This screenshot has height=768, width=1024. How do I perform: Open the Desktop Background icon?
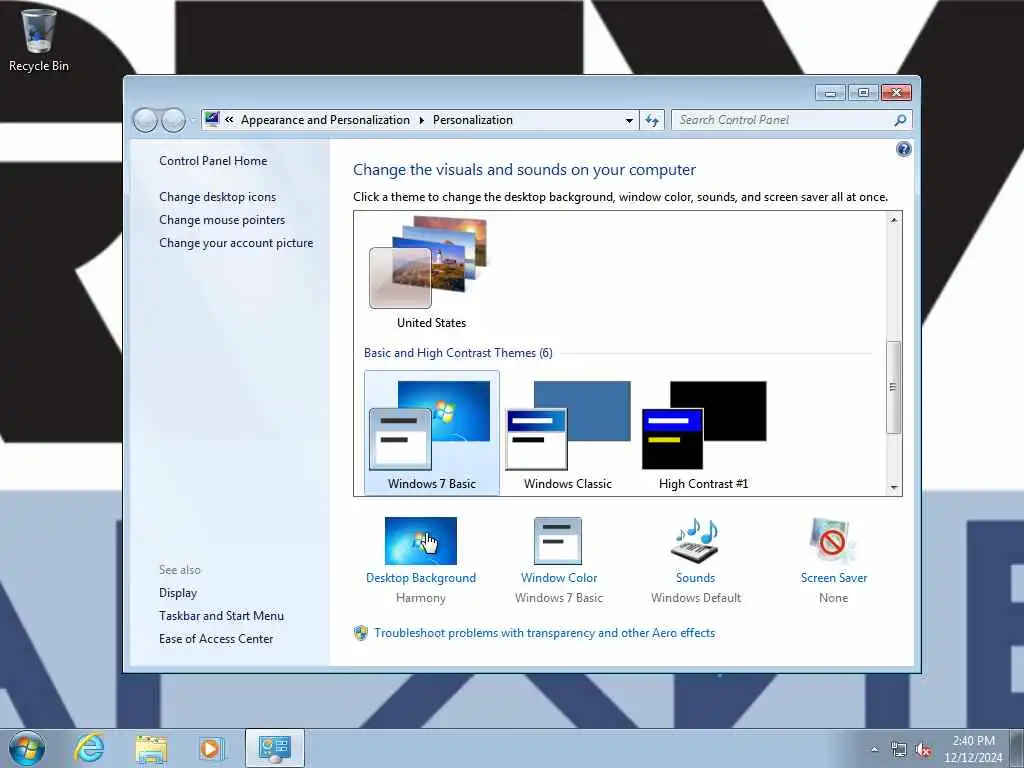(x=421, y=541)
